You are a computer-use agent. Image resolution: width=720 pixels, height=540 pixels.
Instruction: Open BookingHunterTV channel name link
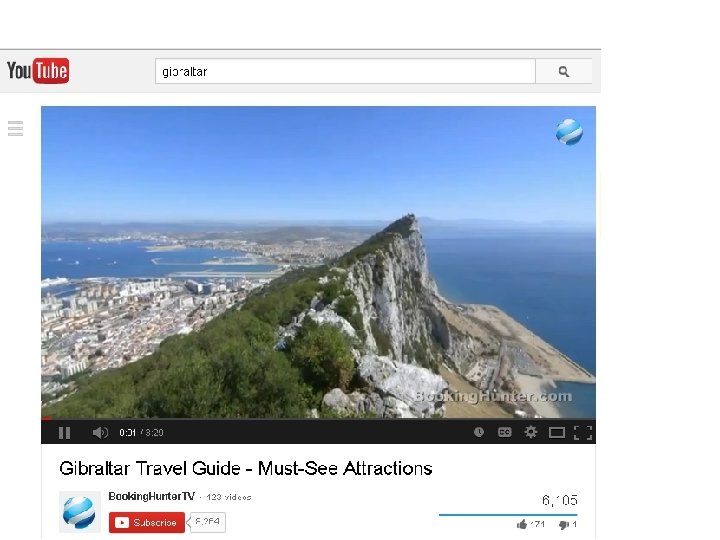pos(152,496)
